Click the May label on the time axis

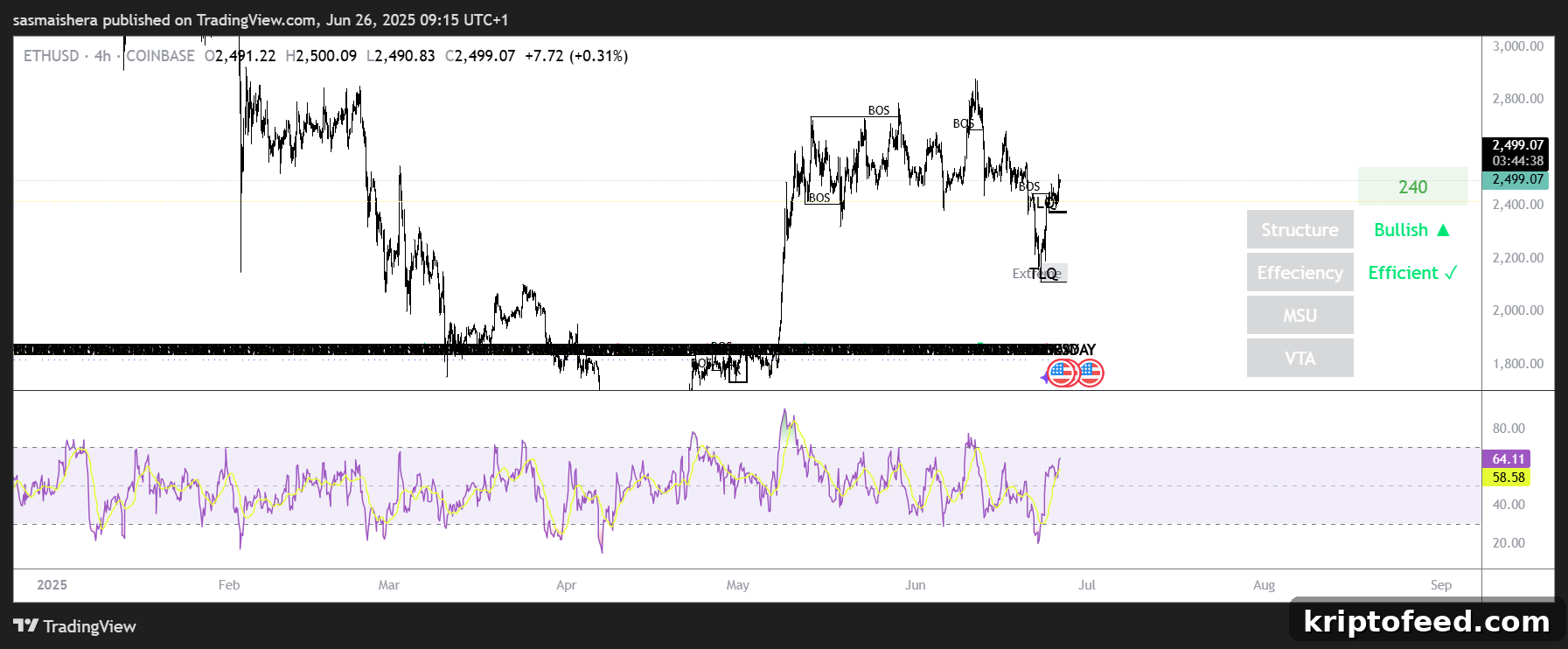tap(738, 585)
